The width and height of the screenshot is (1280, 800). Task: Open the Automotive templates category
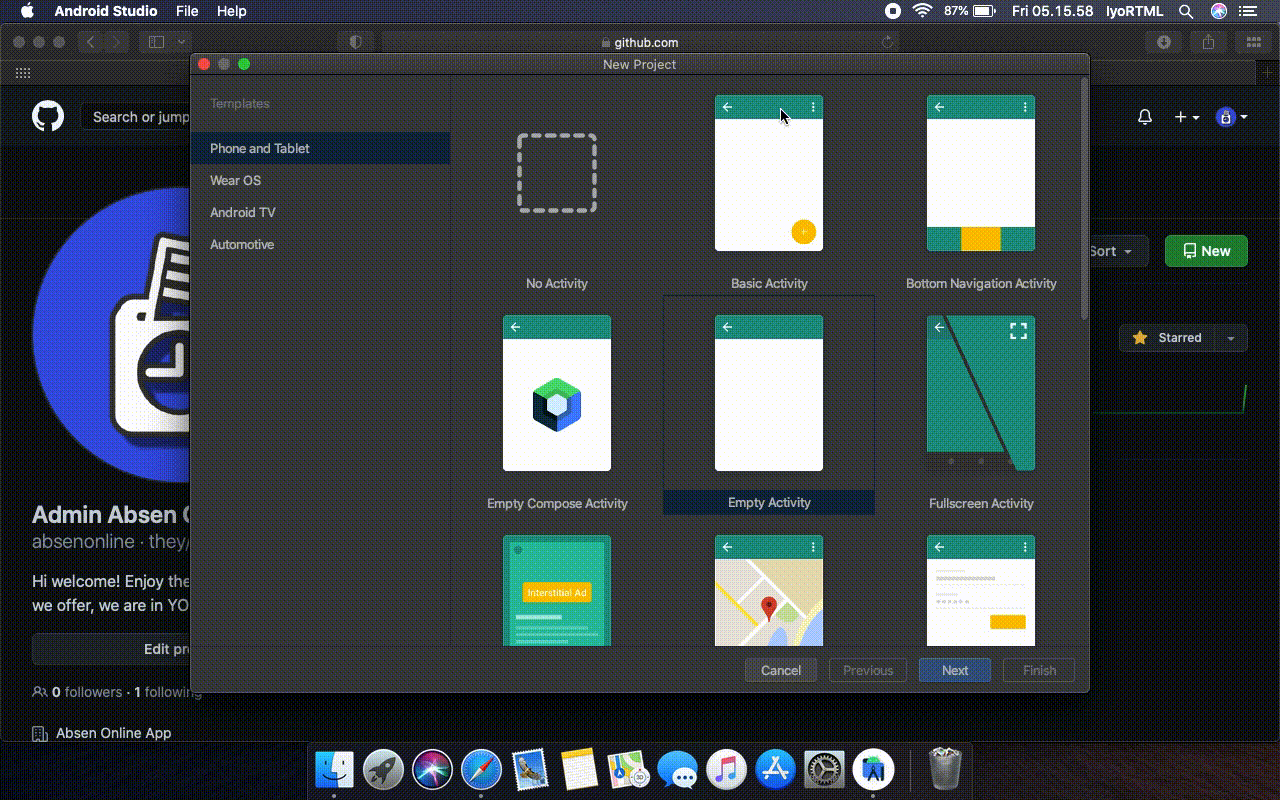320,244
